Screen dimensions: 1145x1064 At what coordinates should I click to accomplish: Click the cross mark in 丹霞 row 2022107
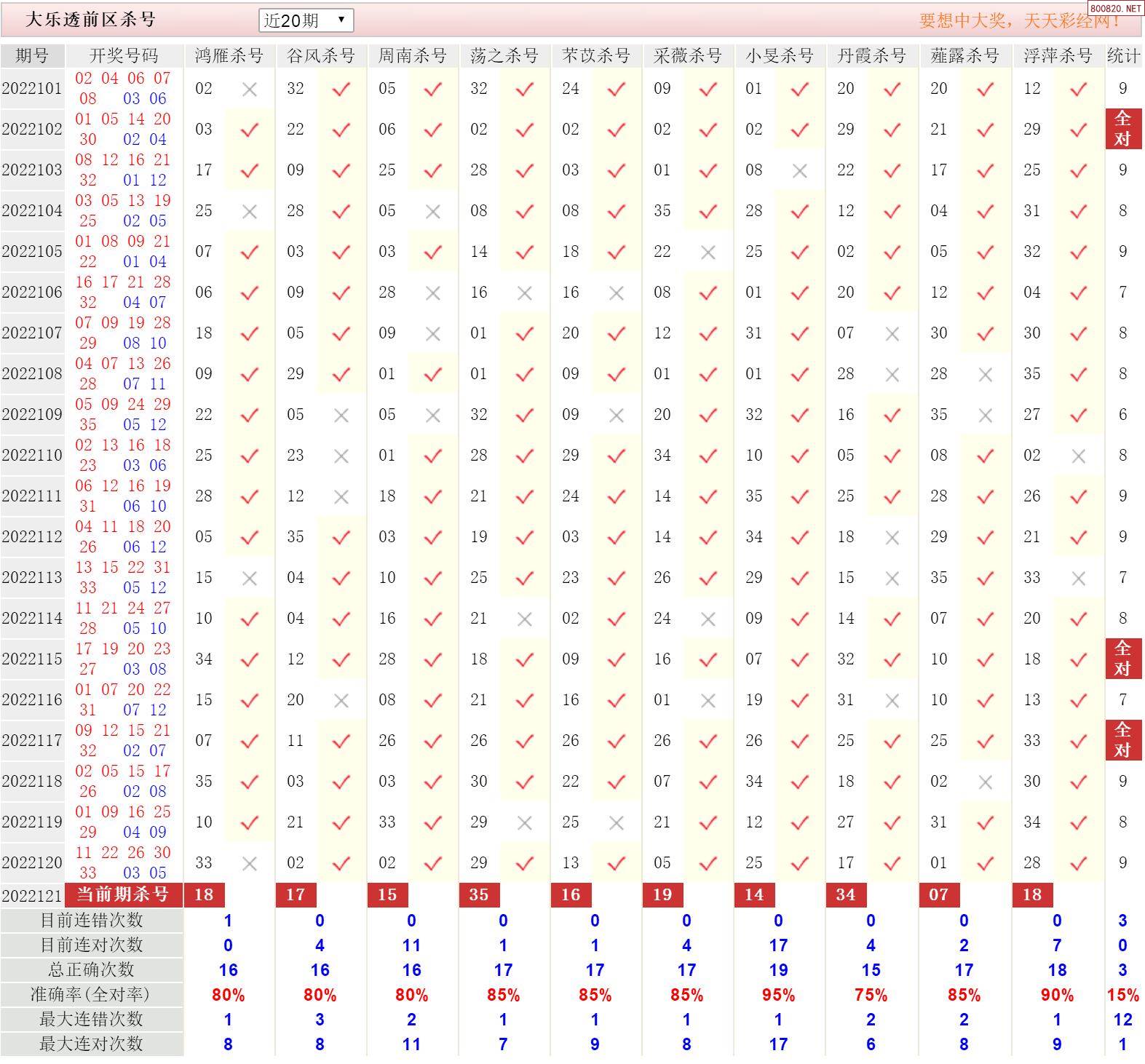[892, 333]
